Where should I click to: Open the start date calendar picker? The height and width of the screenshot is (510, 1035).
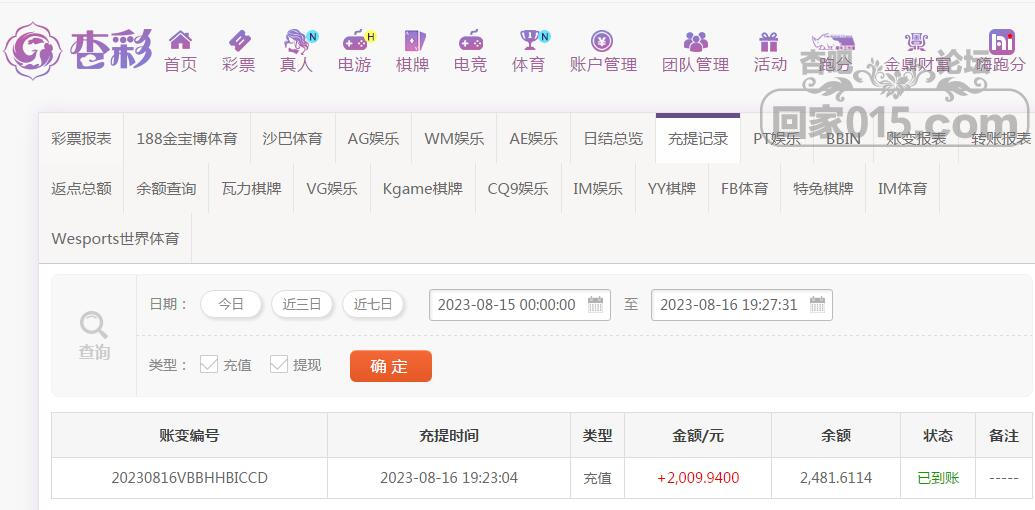(595, 305)
